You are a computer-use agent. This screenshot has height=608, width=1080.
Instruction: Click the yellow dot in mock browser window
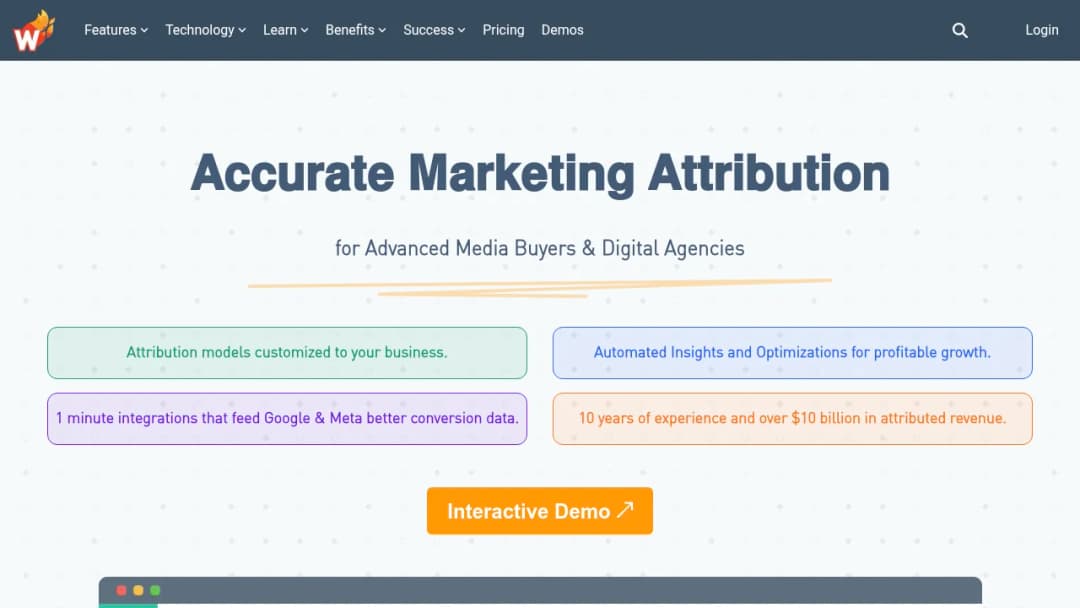tap(138, 590)
